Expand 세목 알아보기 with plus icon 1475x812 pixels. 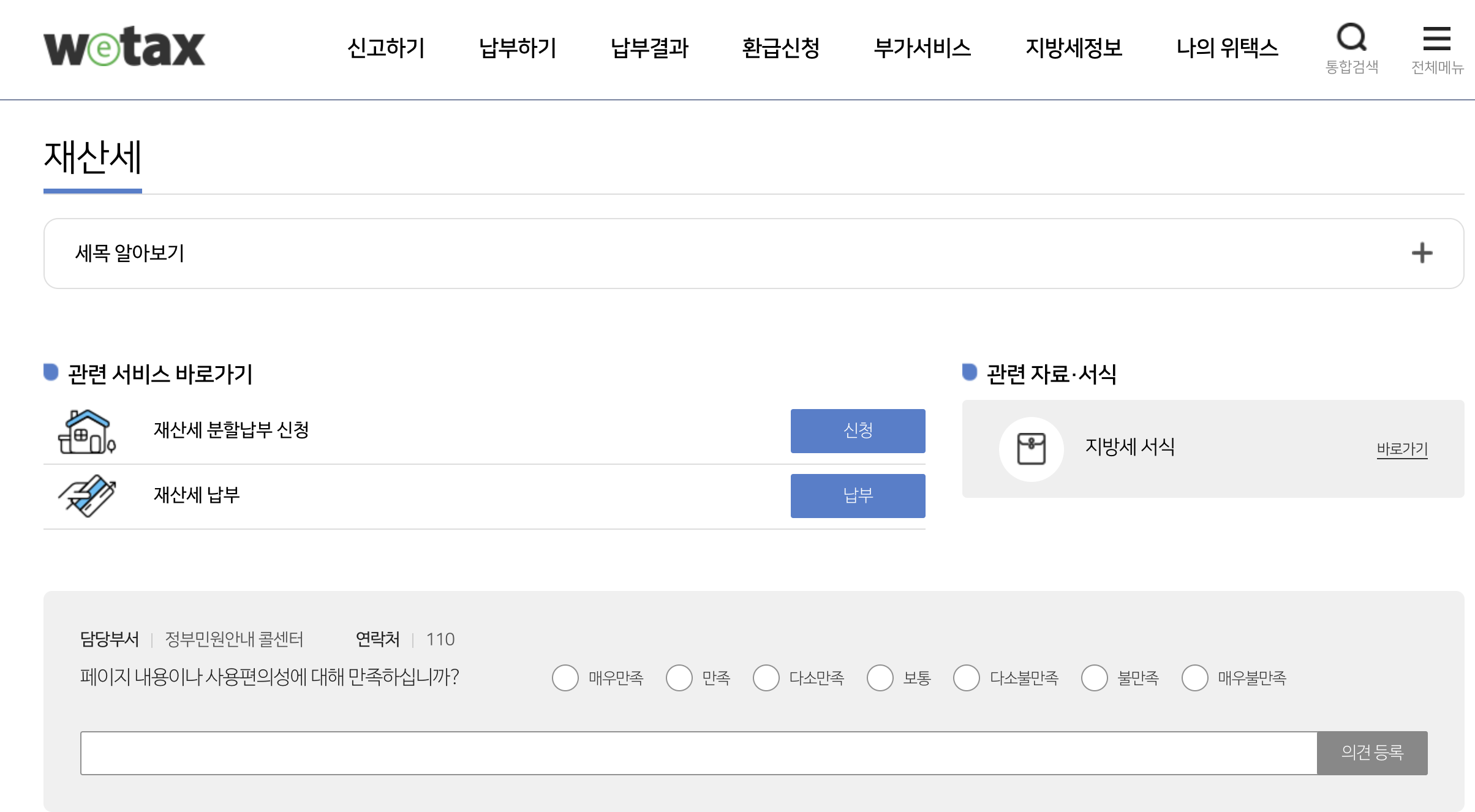pyautogui.click(x=1422, y=253)
